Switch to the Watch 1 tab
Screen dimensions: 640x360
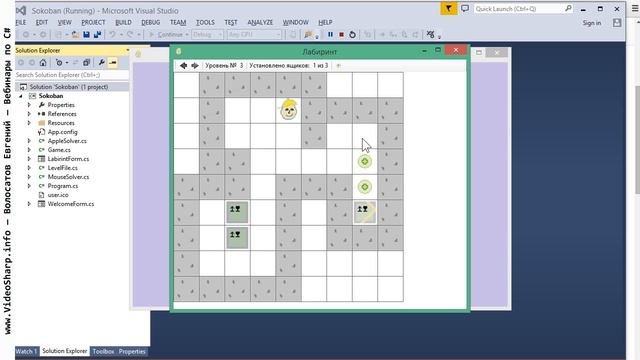27,351
